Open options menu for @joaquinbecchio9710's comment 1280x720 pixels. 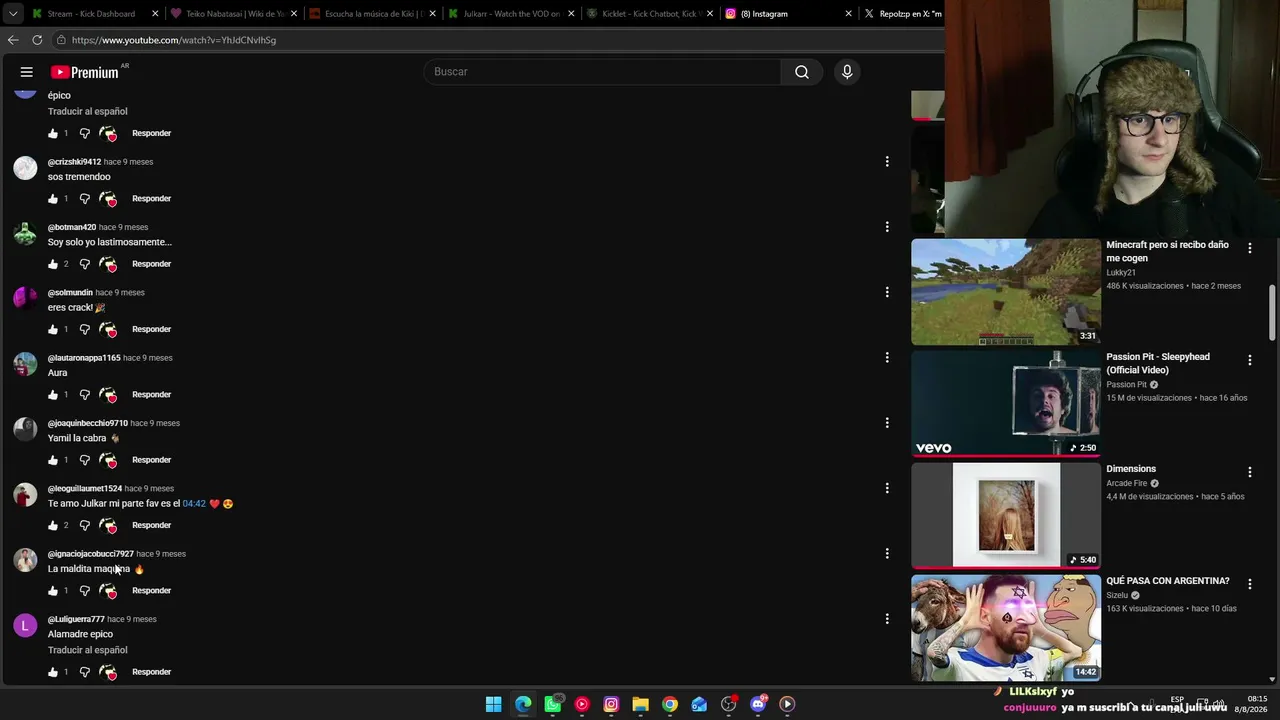pos(887,423)
